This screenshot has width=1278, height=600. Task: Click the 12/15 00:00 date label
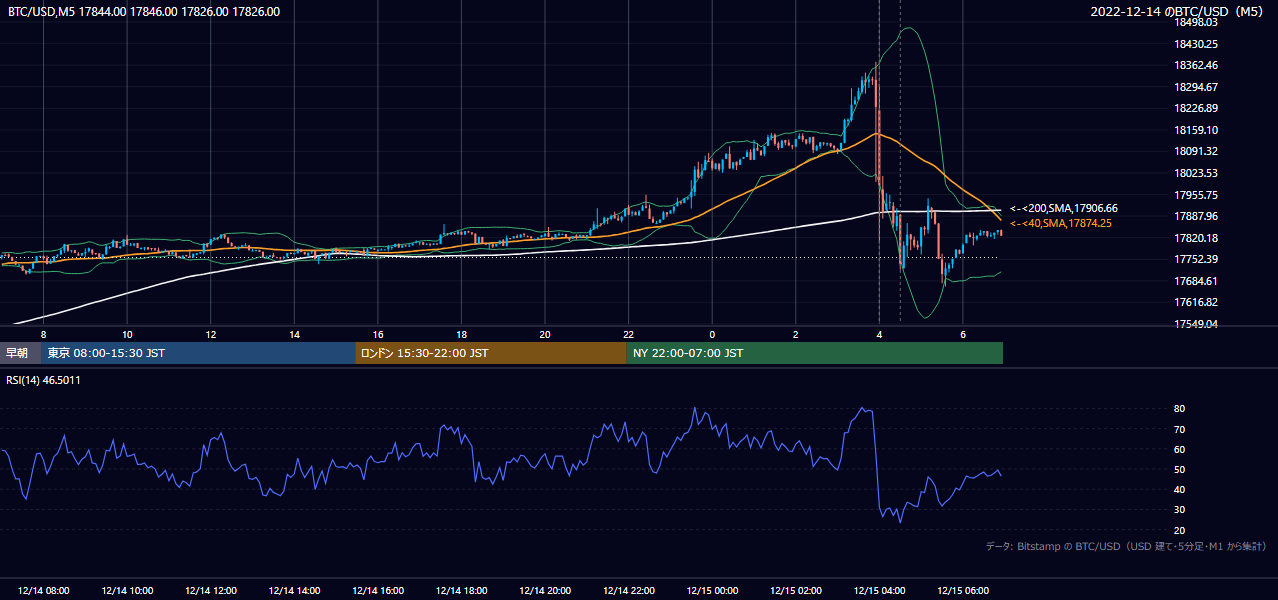711,591
